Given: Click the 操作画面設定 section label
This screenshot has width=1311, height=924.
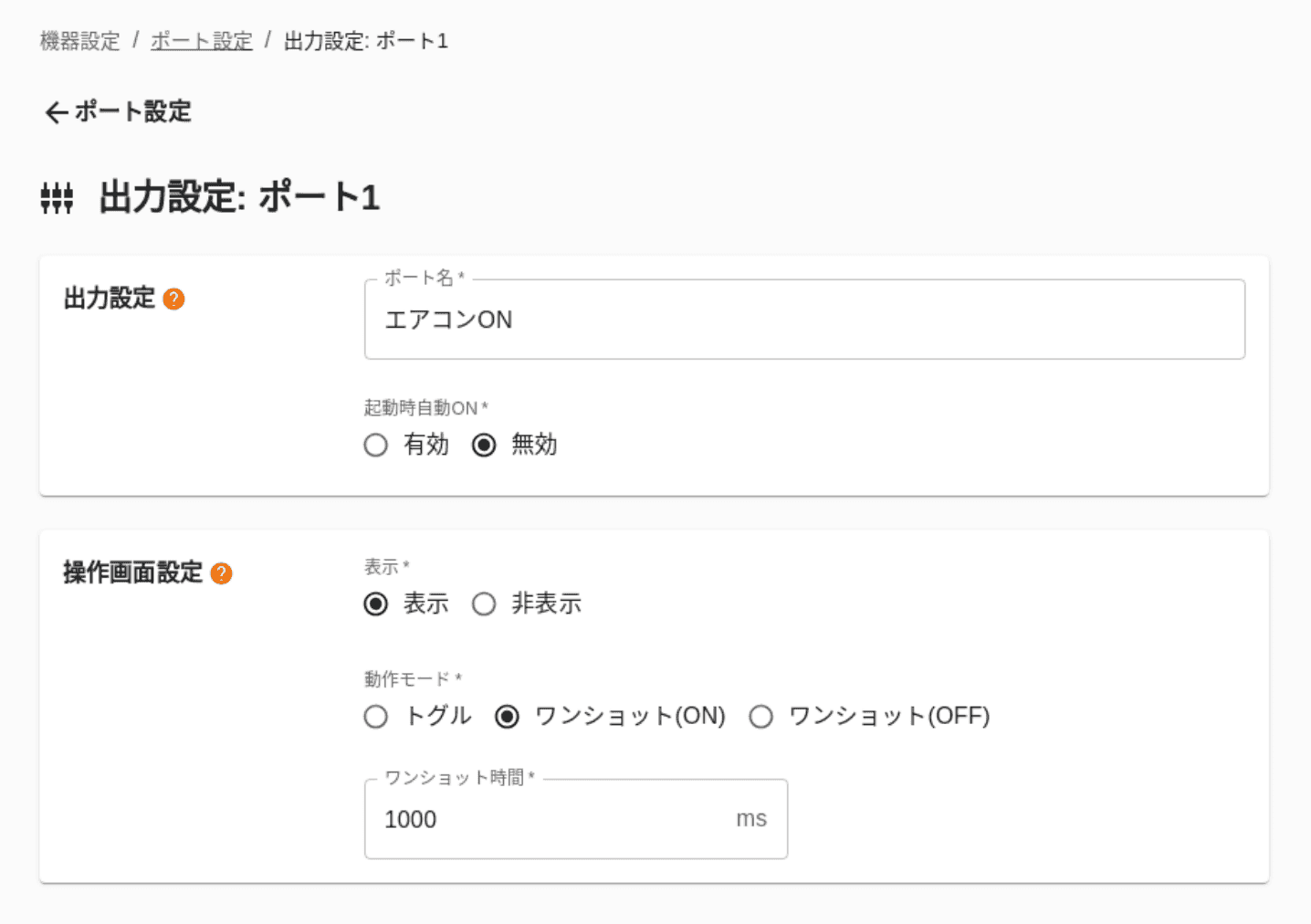Looking at the screenshot, I should pyautogui.click(x=132, y=572).
